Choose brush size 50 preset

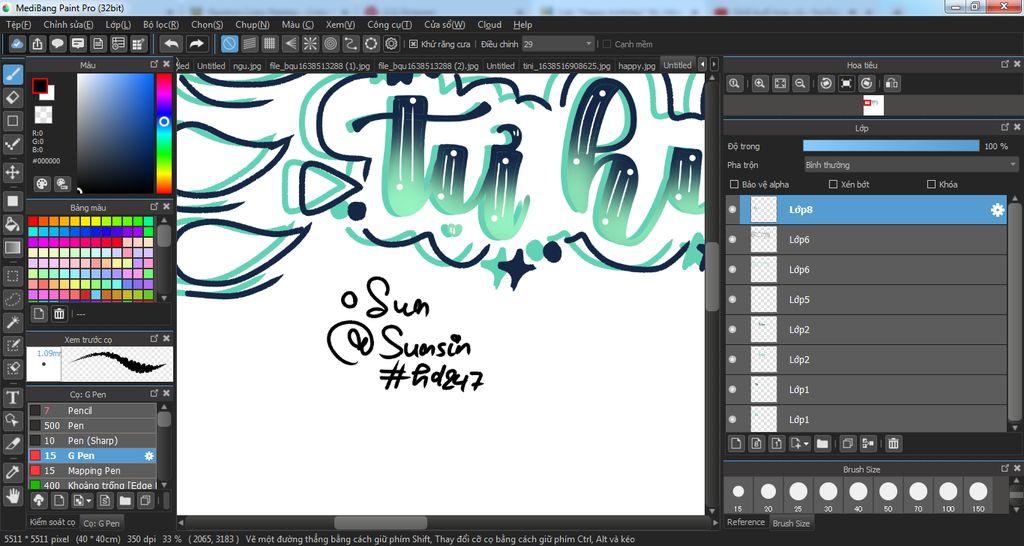click(x=888, y=496)
